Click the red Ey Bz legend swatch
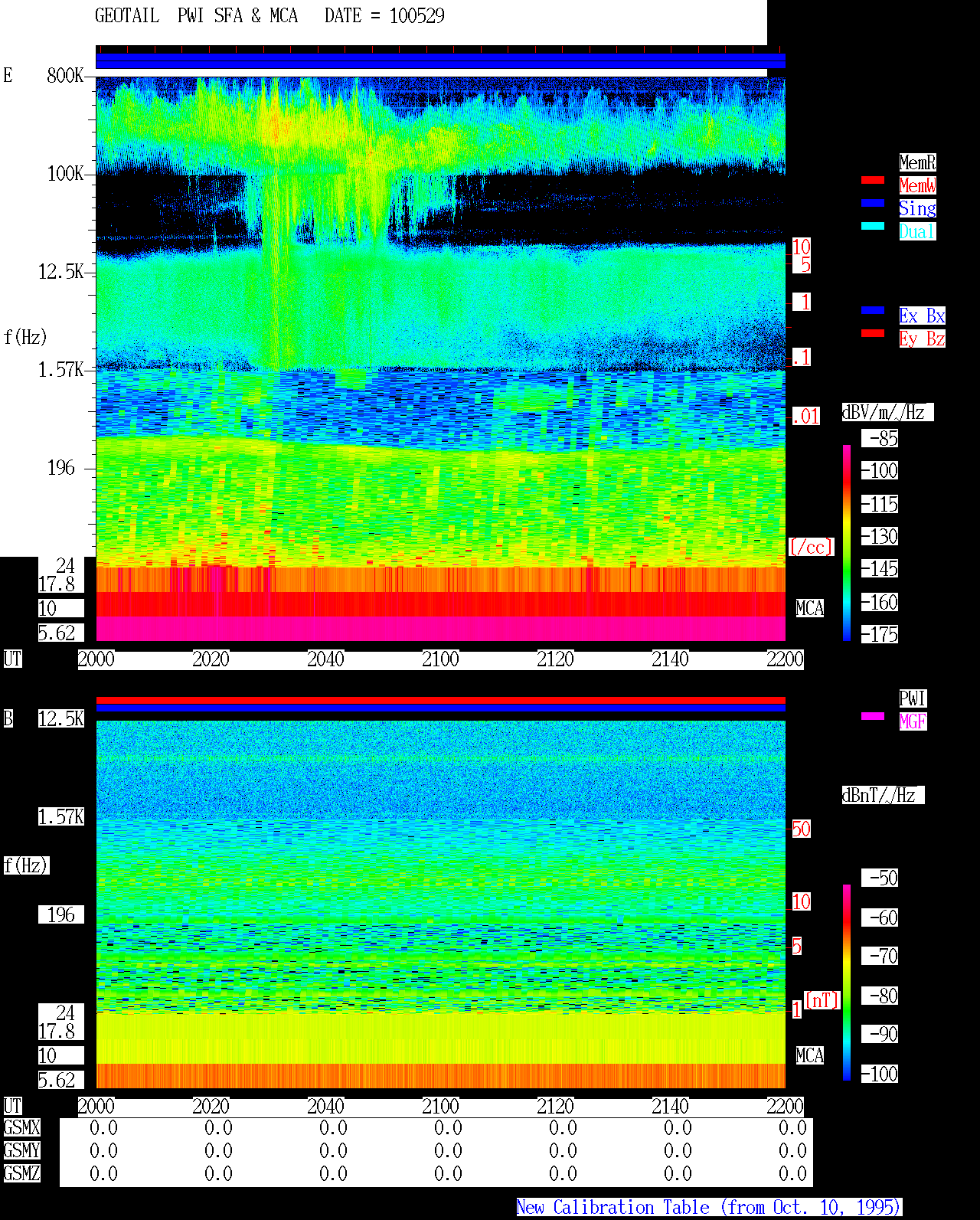Screen dimensions: 980x1220 [x=873, y=333]
